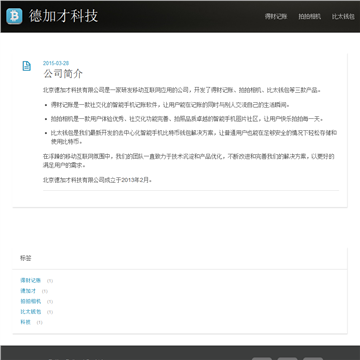
Task: Click the 标签 section heading
Action: coord(26,258)
